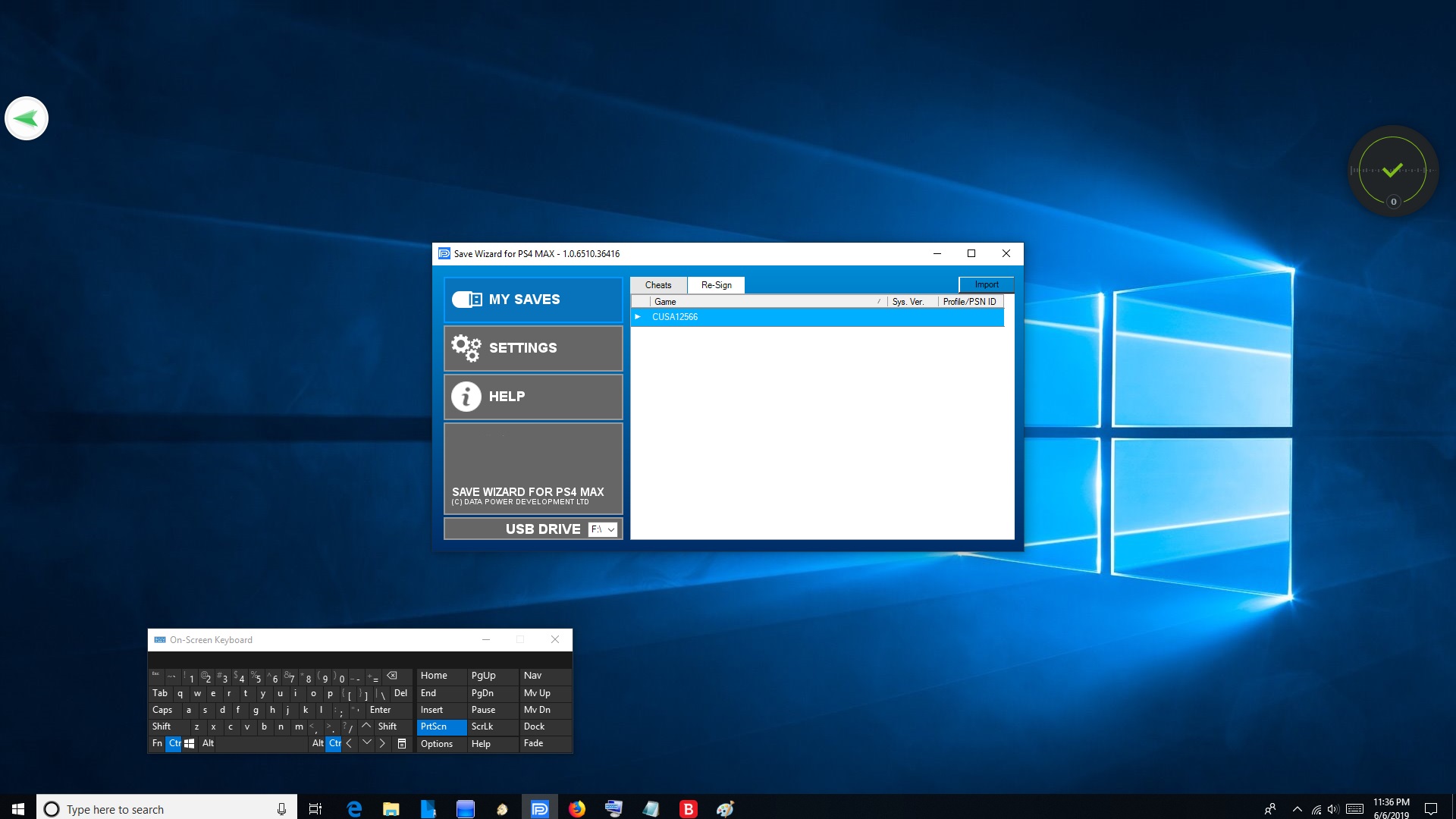Click the PrtScn key on On-Screen Keyboard
The height and width of the screenshot is (819, 1456).
click(441, 726)
